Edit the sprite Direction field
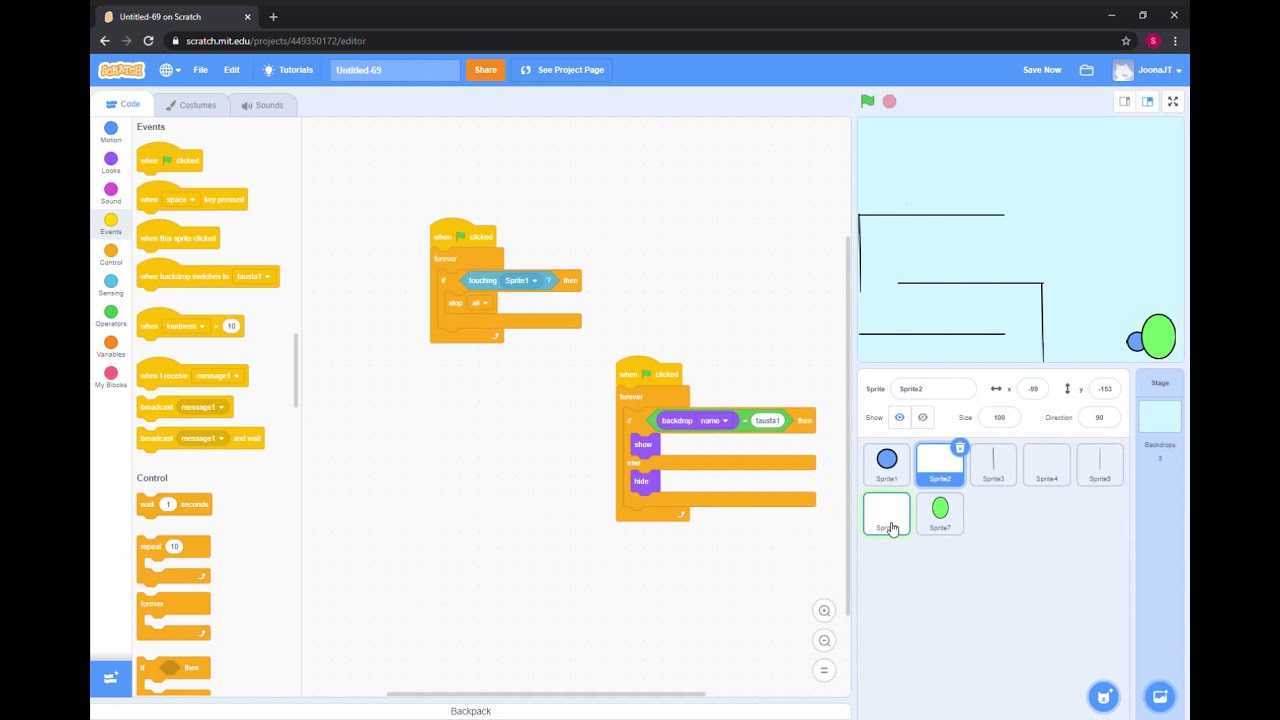 click(1099, 417)
